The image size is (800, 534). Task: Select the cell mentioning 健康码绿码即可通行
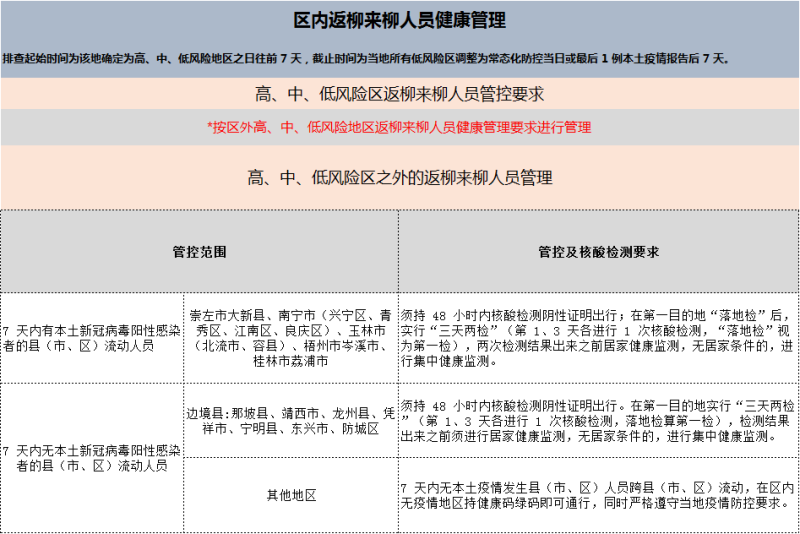tap(598, 495)
